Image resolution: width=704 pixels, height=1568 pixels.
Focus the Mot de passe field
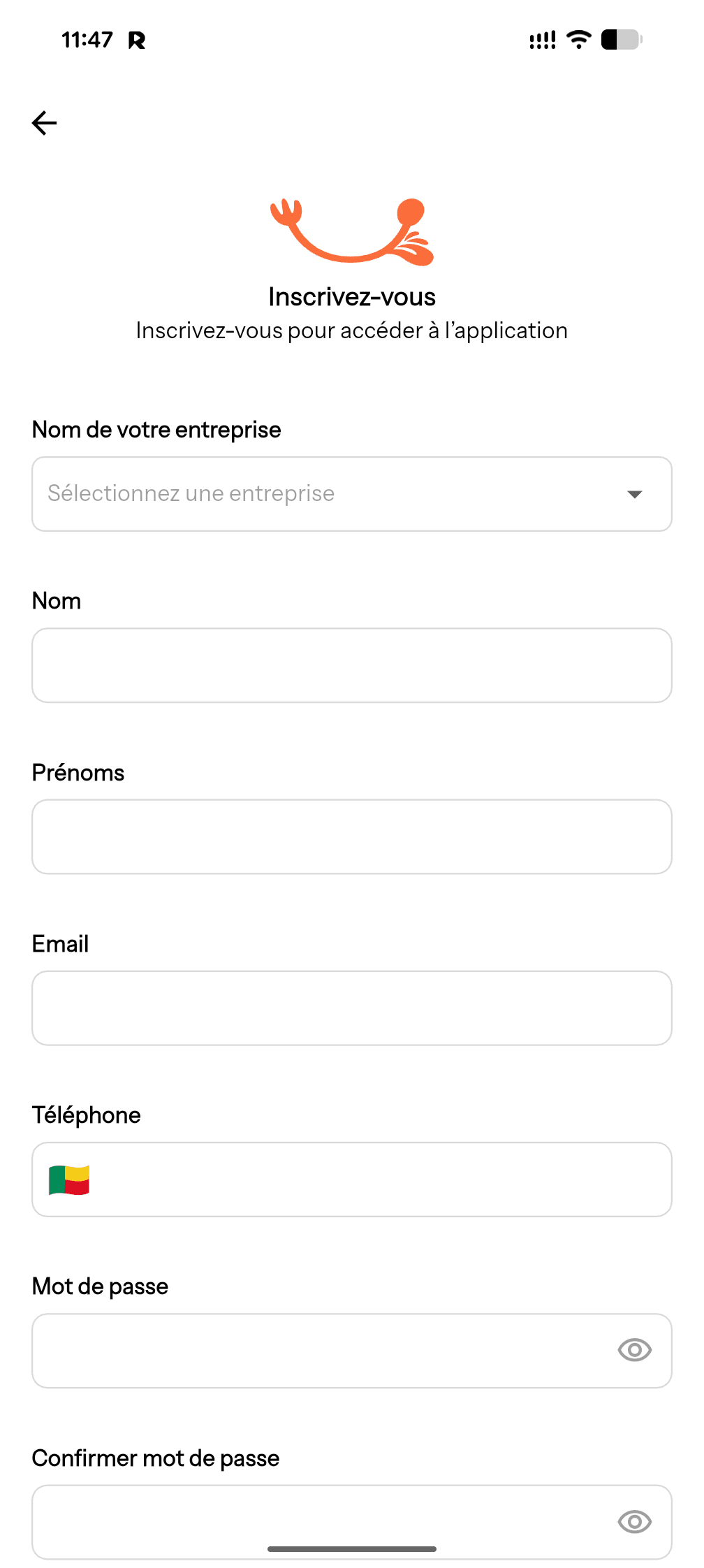tap(321, 1351)
